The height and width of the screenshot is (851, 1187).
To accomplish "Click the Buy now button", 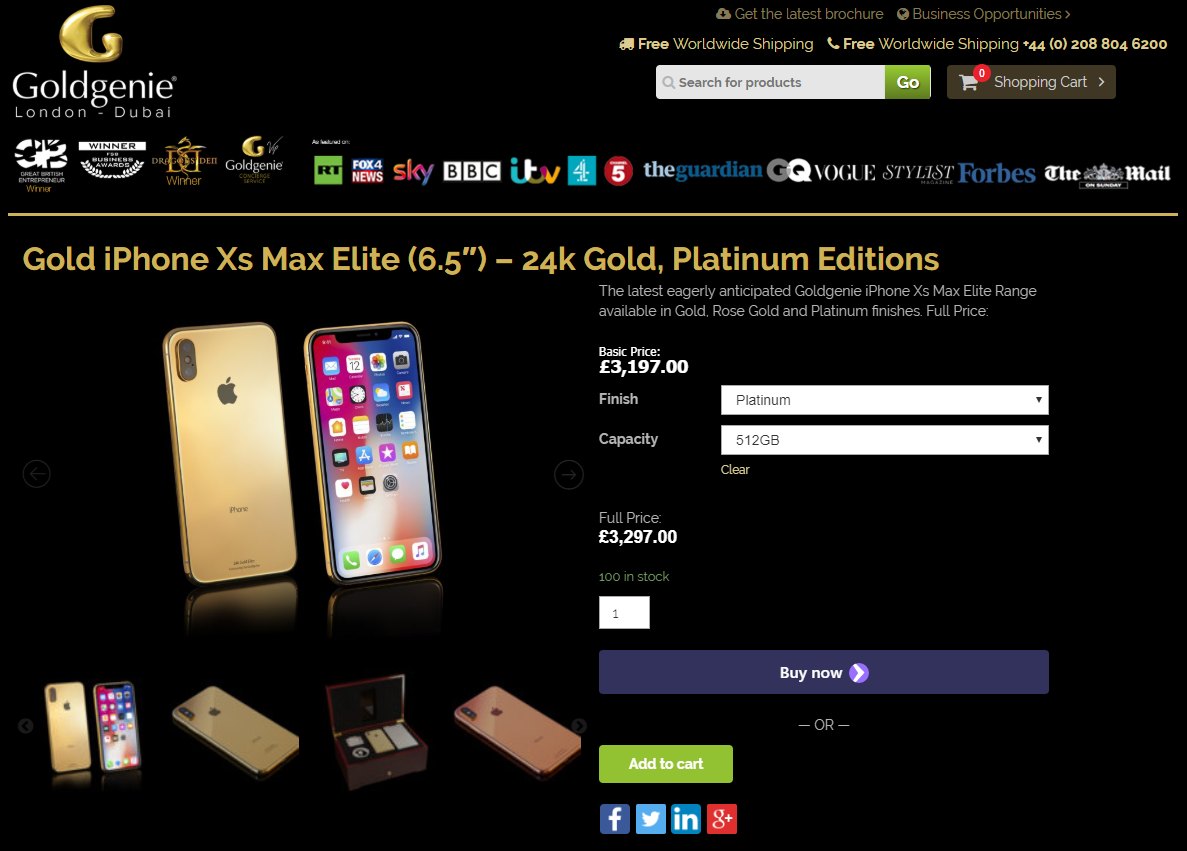I will (x=824, y=672).
